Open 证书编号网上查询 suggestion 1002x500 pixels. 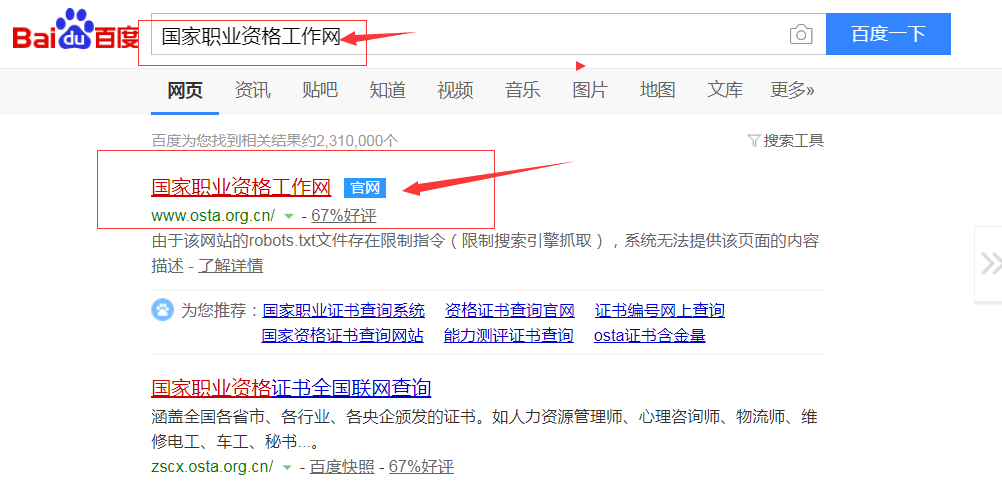(659, 311)
